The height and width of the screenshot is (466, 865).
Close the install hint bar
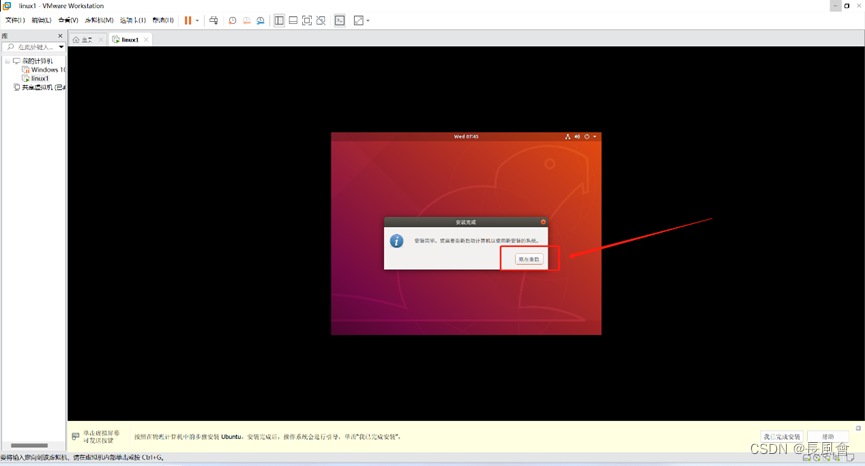(x=858, y=428)
